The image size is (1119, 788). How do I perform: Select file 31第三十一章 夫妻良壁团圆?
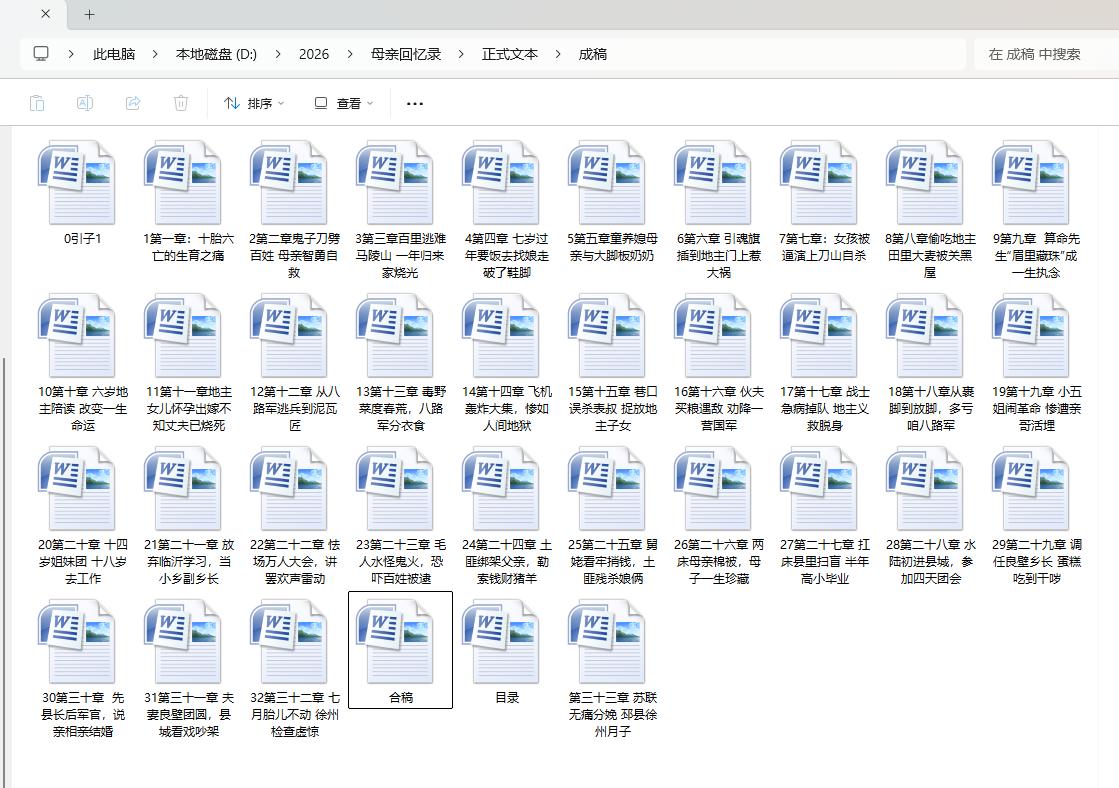[188, 668]
